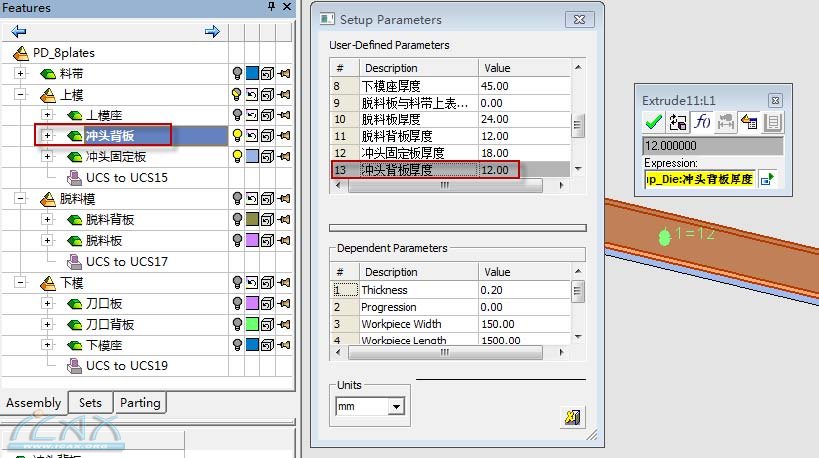Image resolution: width=819 pixels, height=458 pixels.
Task: Click the wireframe cube icon in the 刀口板 row
Action: point(267,303)
